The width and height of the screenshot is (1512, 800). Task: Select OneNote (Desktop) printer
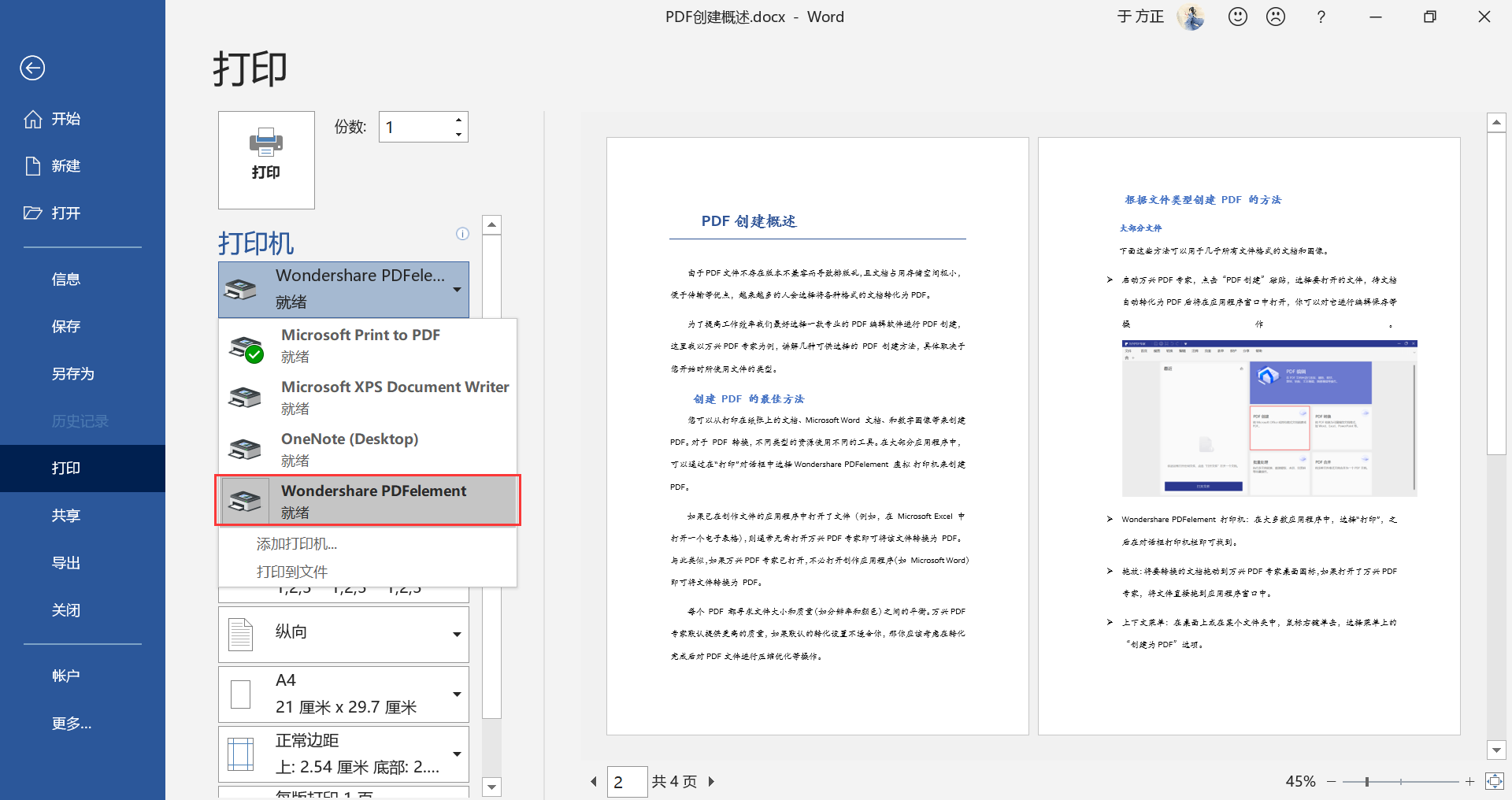pyautogui.click(x=368, y=450)
